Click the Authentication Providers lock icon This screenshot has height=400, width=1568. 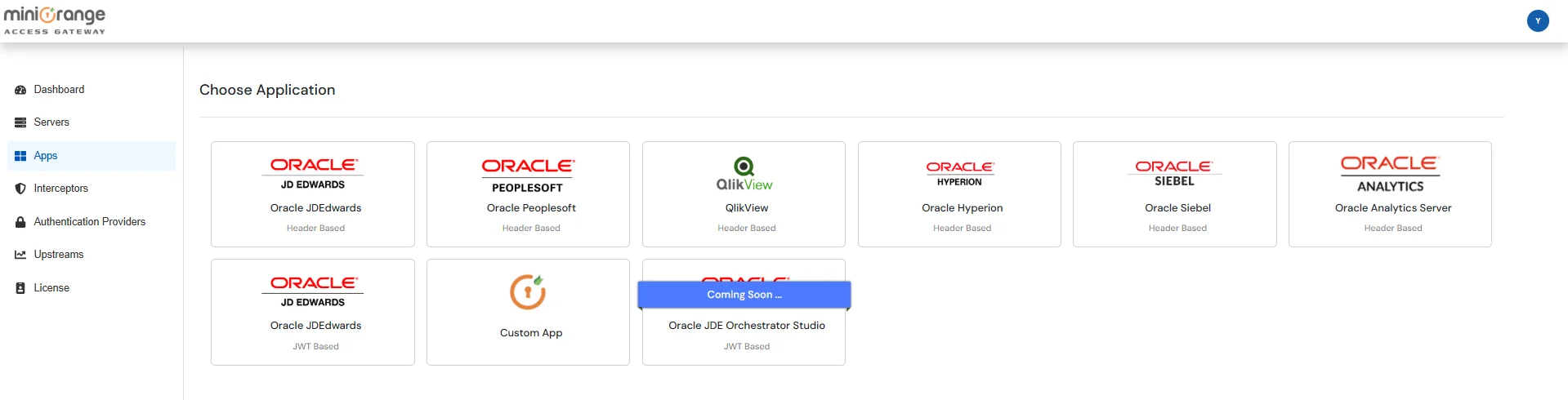pyautogui.click(x=20, y=222)
